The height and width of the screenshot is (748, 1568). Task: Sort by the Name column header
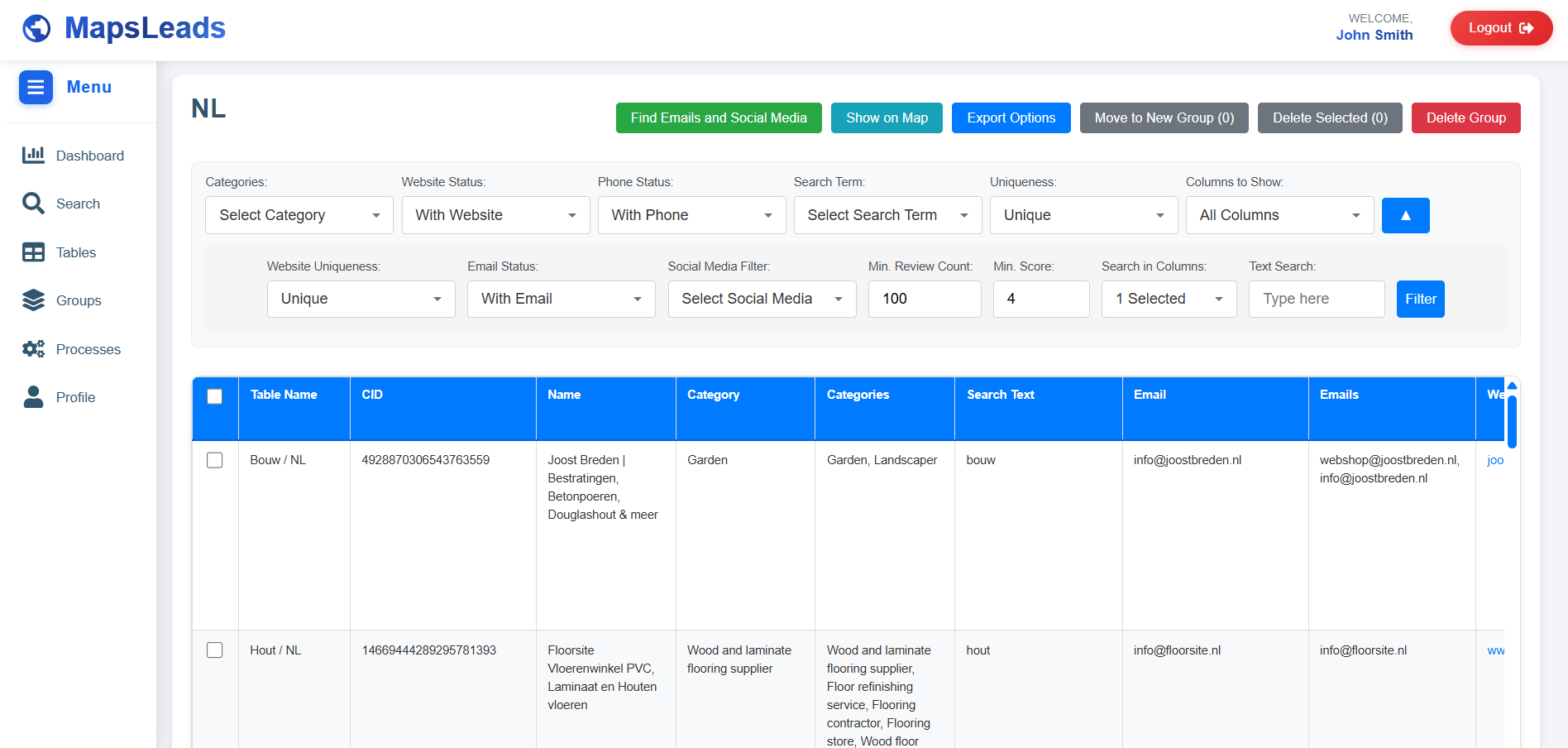click(x=564, y=395)
